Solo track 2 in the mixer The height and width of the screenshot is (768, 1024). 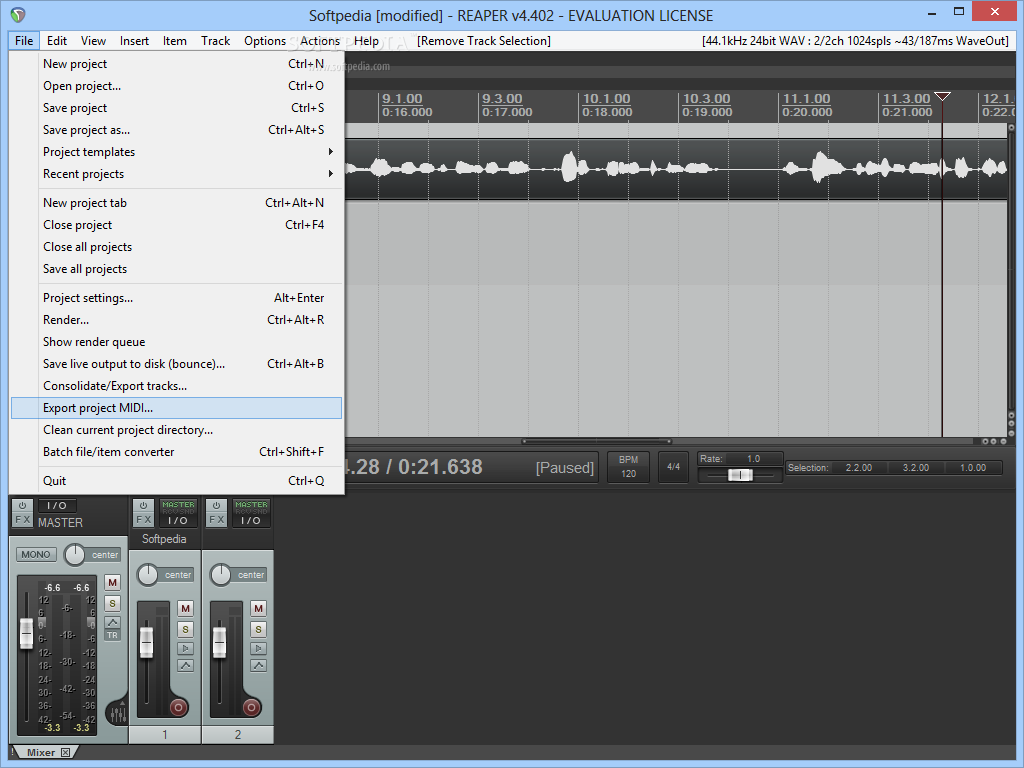point(259,630)
